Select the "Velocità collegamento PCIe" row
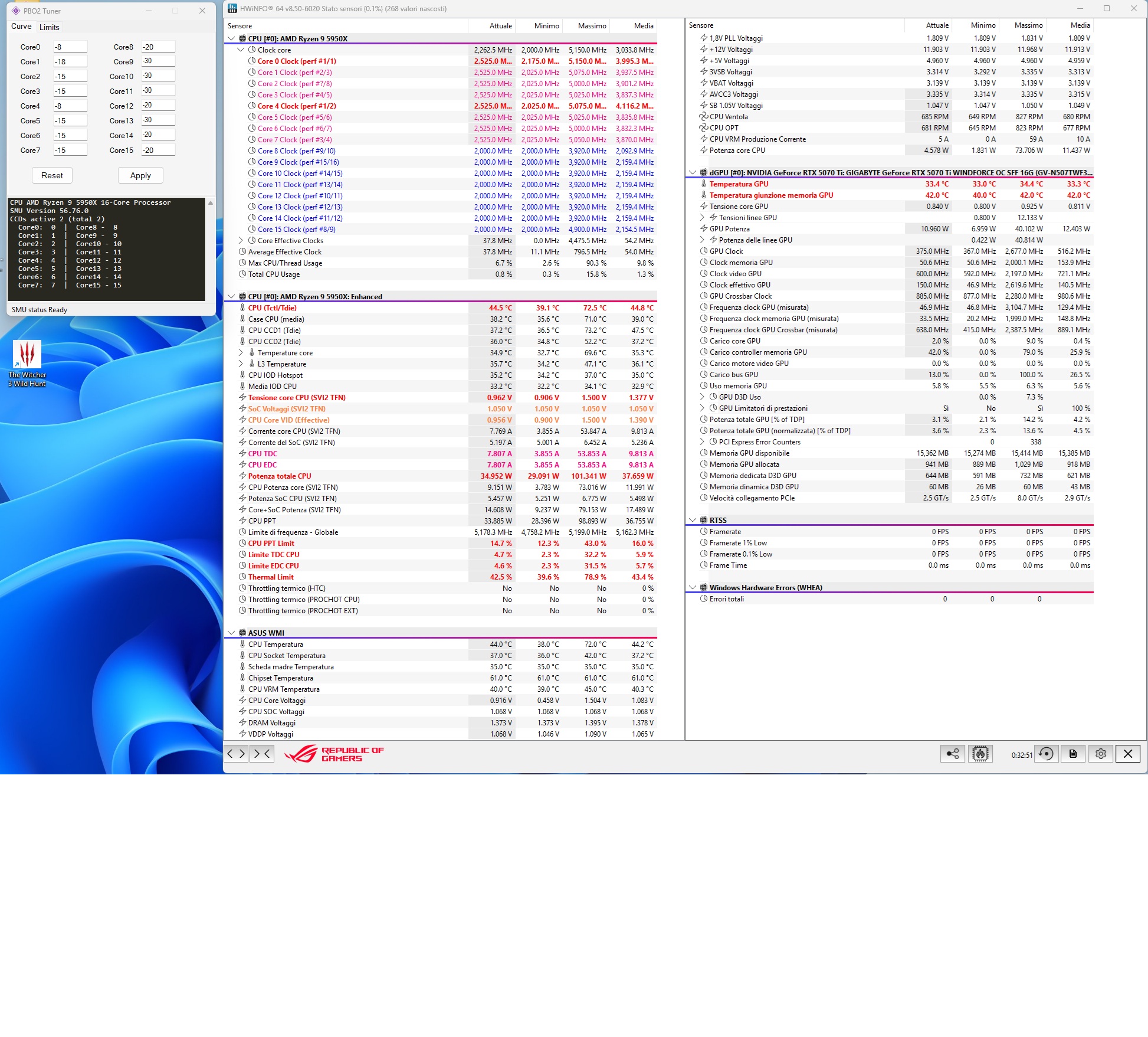1148x1037 pixels. 891,498
